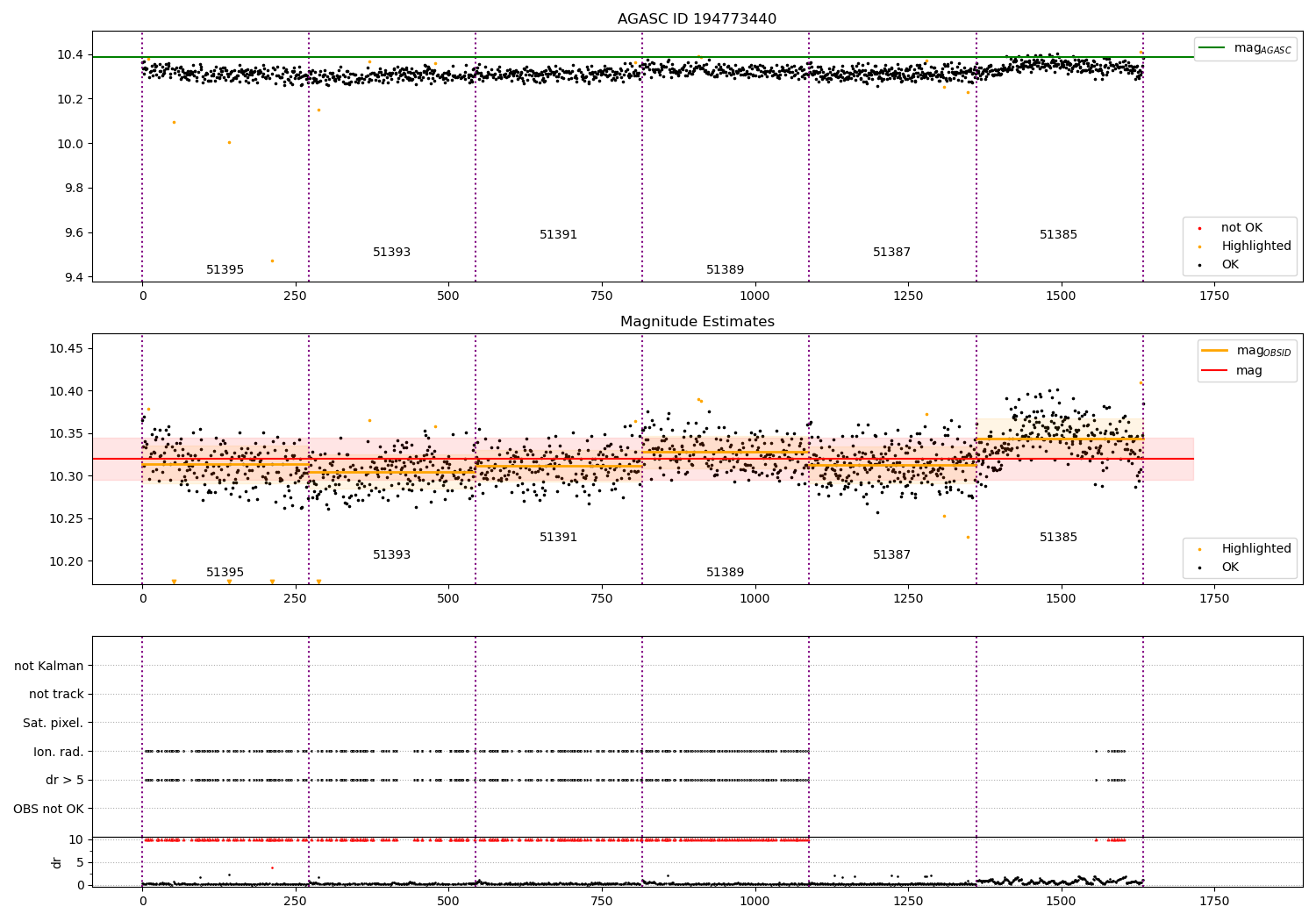Image resolution: width=1316 pixels, height=921 pixels.
Task: Click obsid label 51385 in the top plot
Action: click(x=1059, y=235)
